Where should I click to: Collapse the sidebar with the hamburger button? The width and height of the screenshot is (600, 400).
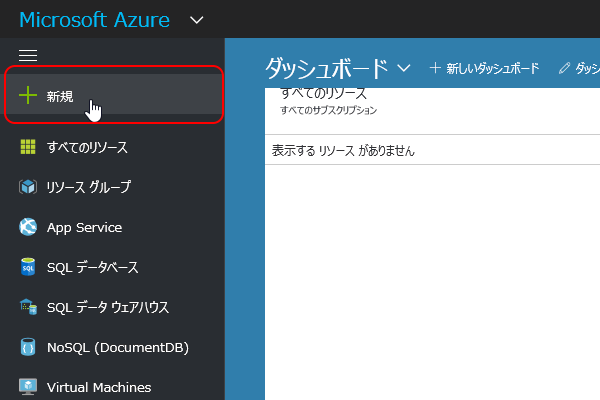pyautogui.click(x=28, y=55)
